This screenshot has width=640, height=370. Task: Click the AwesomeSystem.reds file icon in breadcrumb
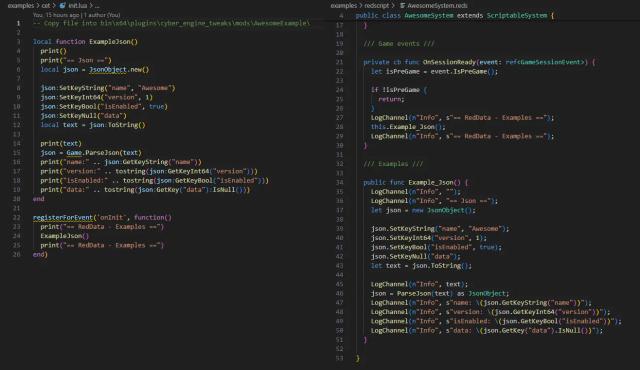coord(402,6)
